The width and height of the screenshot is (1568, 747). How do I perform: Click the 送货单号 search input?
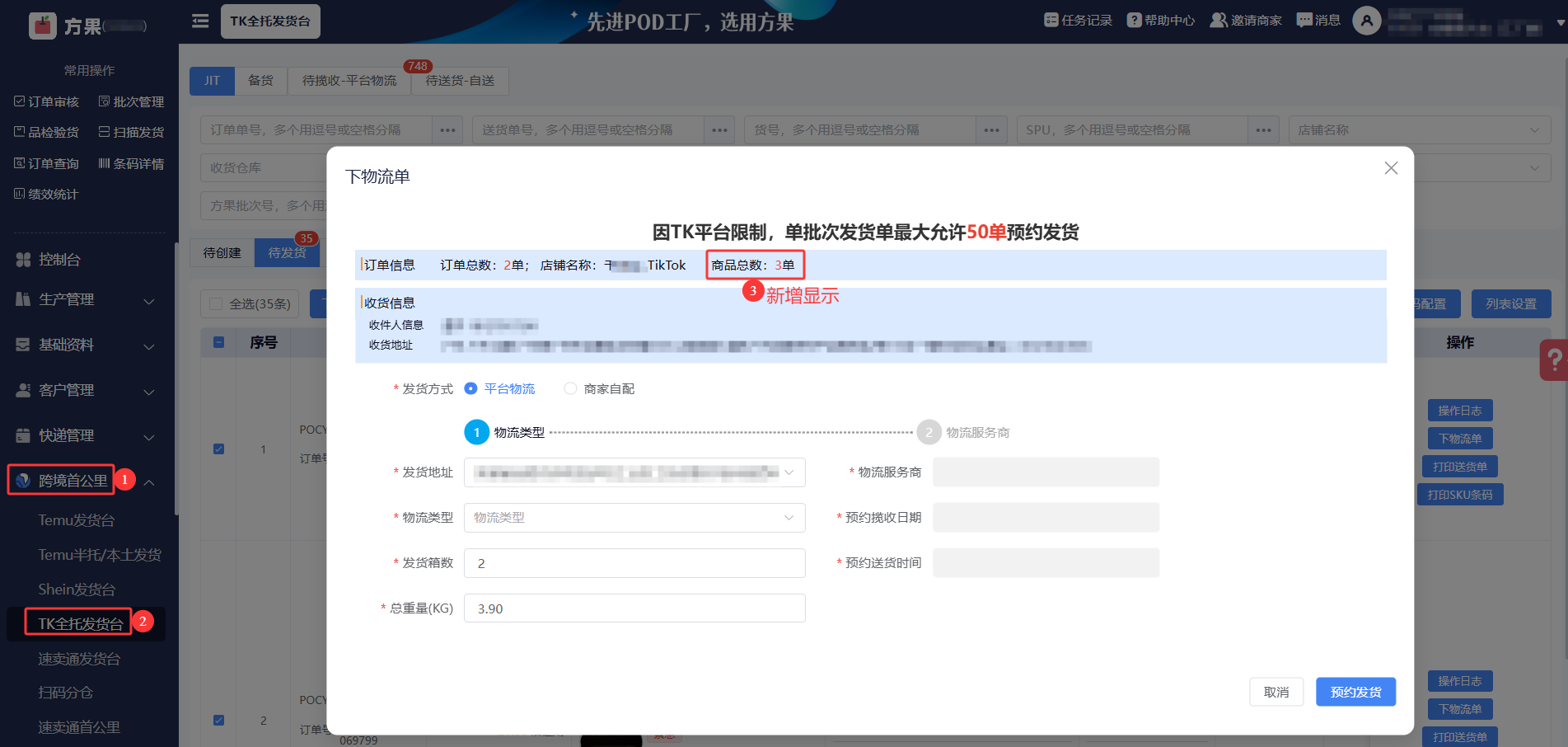[588, 130]
